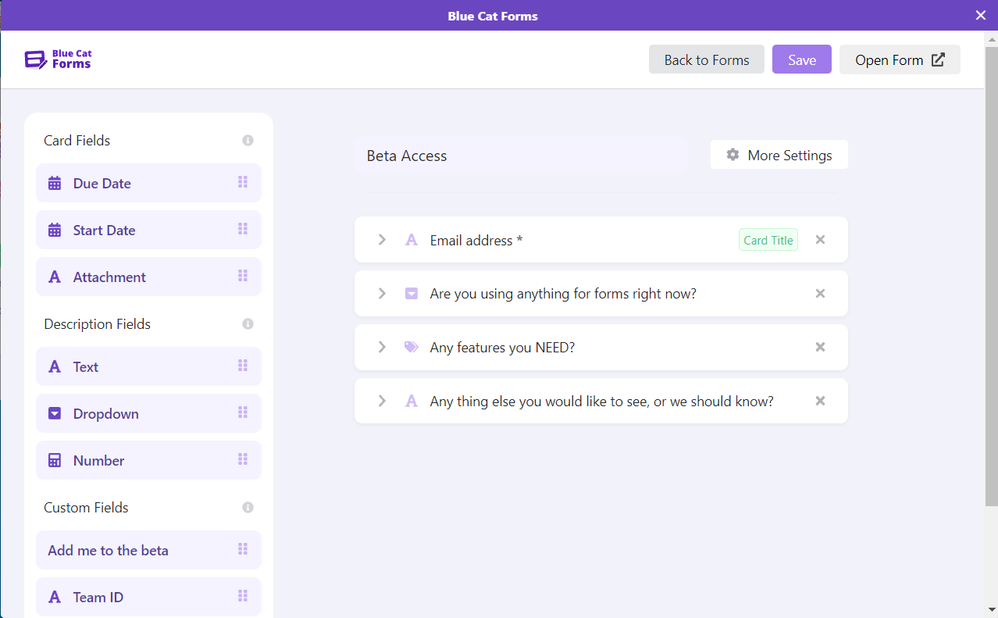Expand the Email address field
The image size is (998, 618).
click(x=382, y=239)
